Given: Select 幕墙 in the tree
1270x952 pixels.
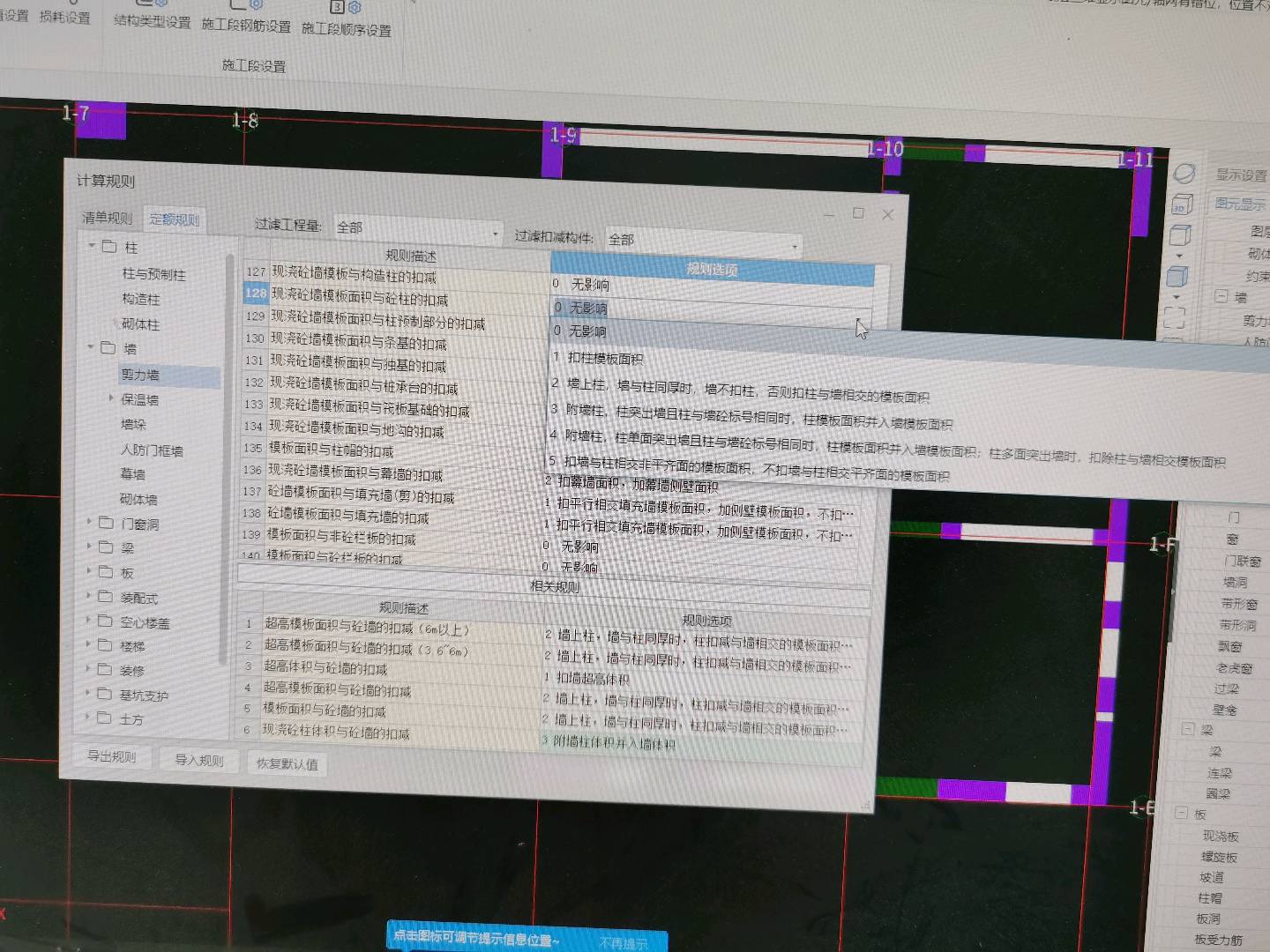Looking at the screenshot, I should pyautogui.click(x=132, y=474).
